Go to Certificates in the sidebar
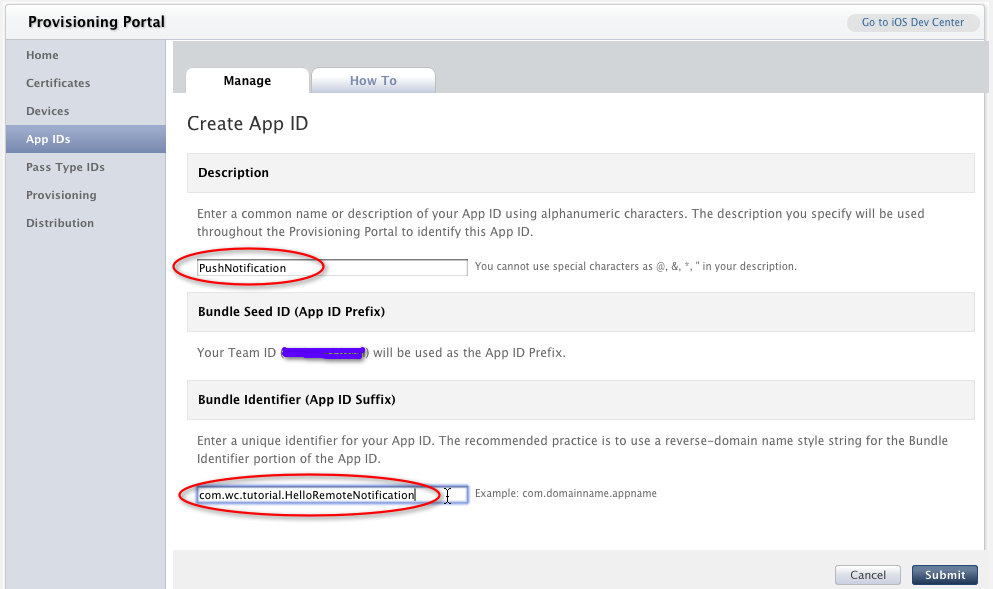Image resolution: width=993 pixels, height=589 pixels. coord(58,83)
